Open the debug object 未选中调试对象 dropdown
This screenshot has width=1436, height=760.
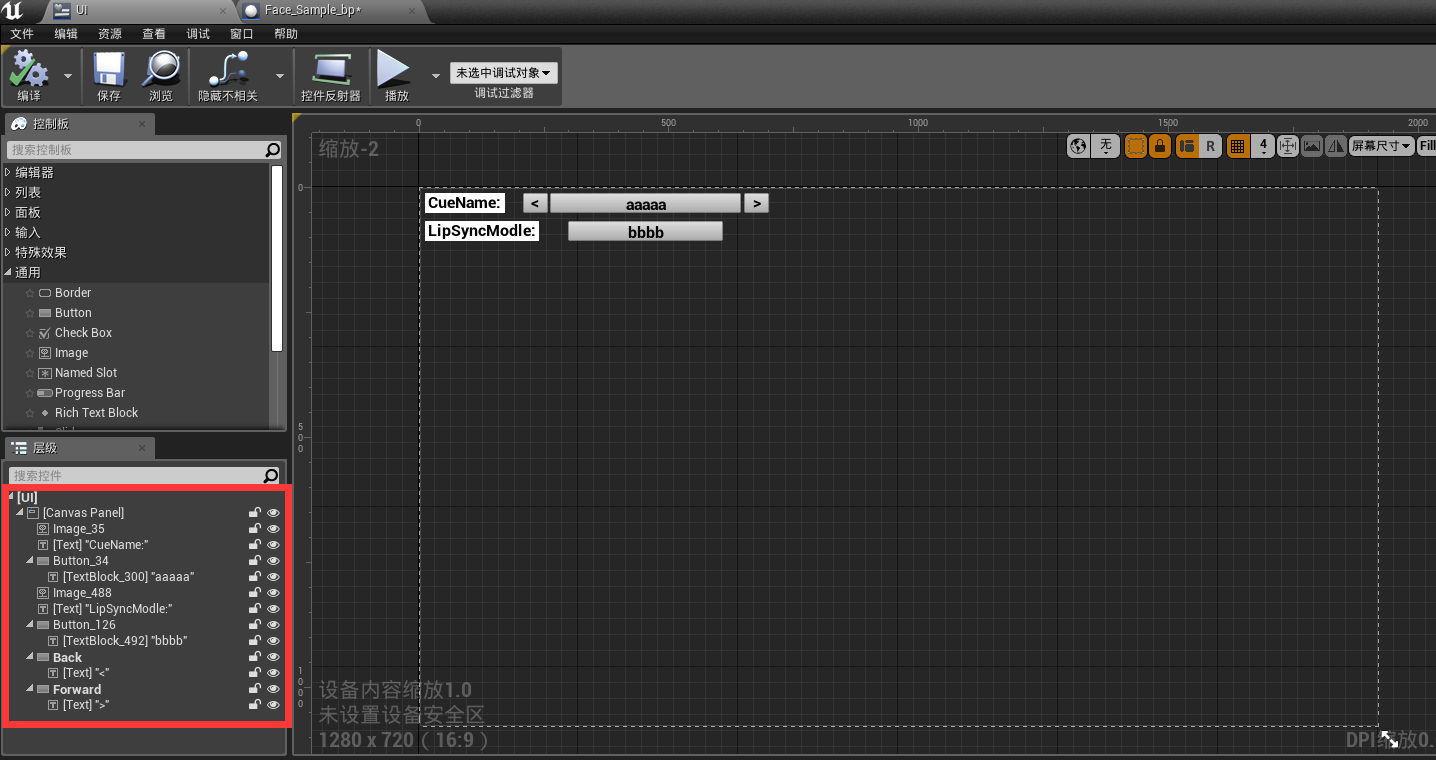[504, 73]
